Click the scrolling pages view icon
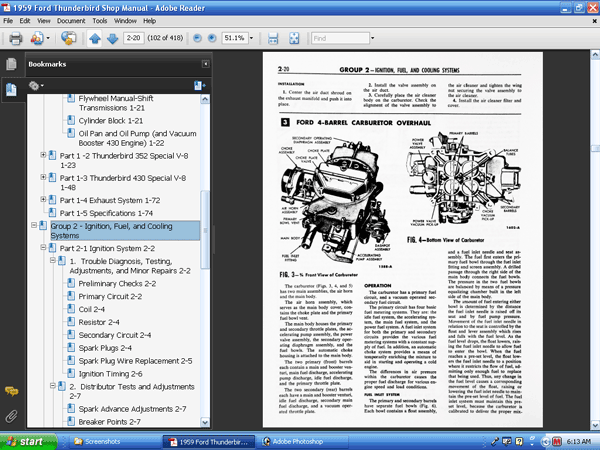 tap(273, 38)
